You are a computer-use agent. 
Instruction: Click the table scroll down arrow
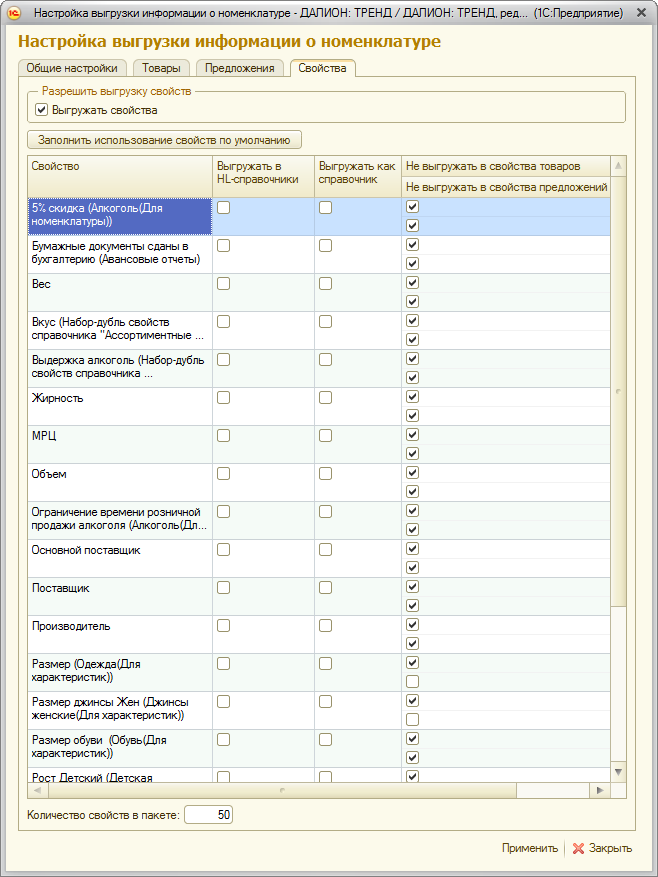[x=618, y=772]
